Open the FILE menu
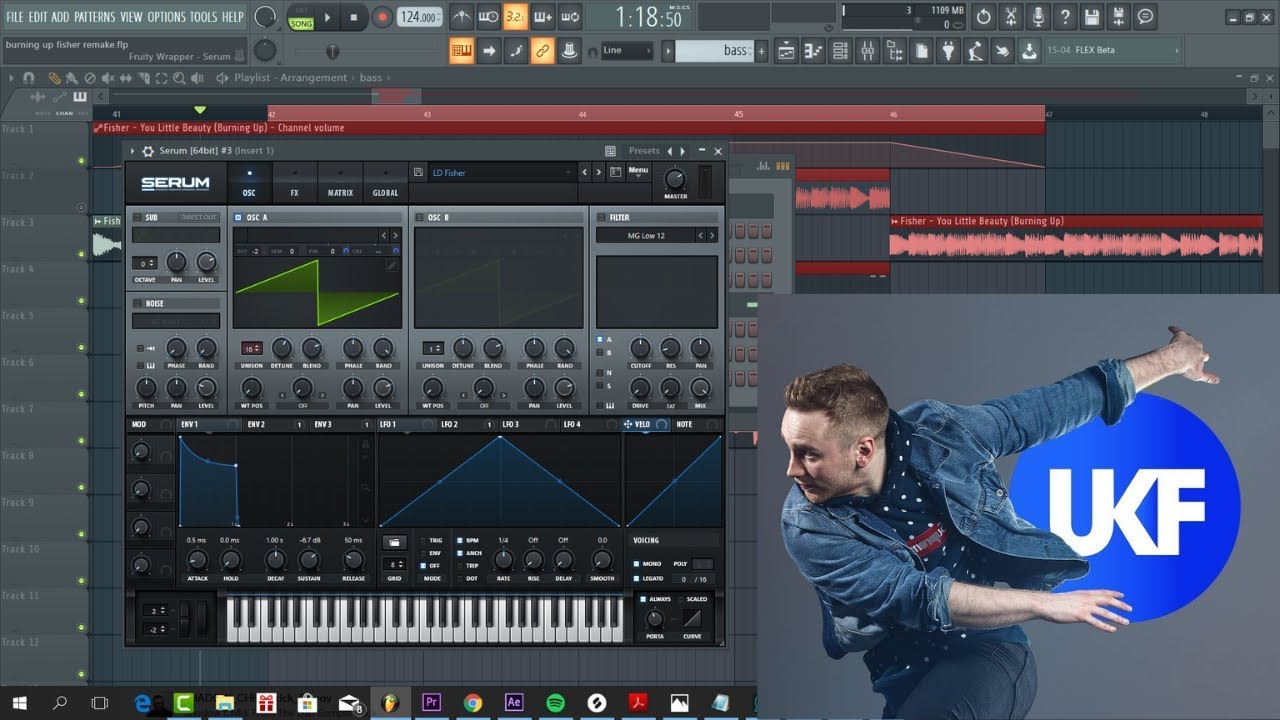Viewport: 1280px width, 720px height. tap(15, 17)
